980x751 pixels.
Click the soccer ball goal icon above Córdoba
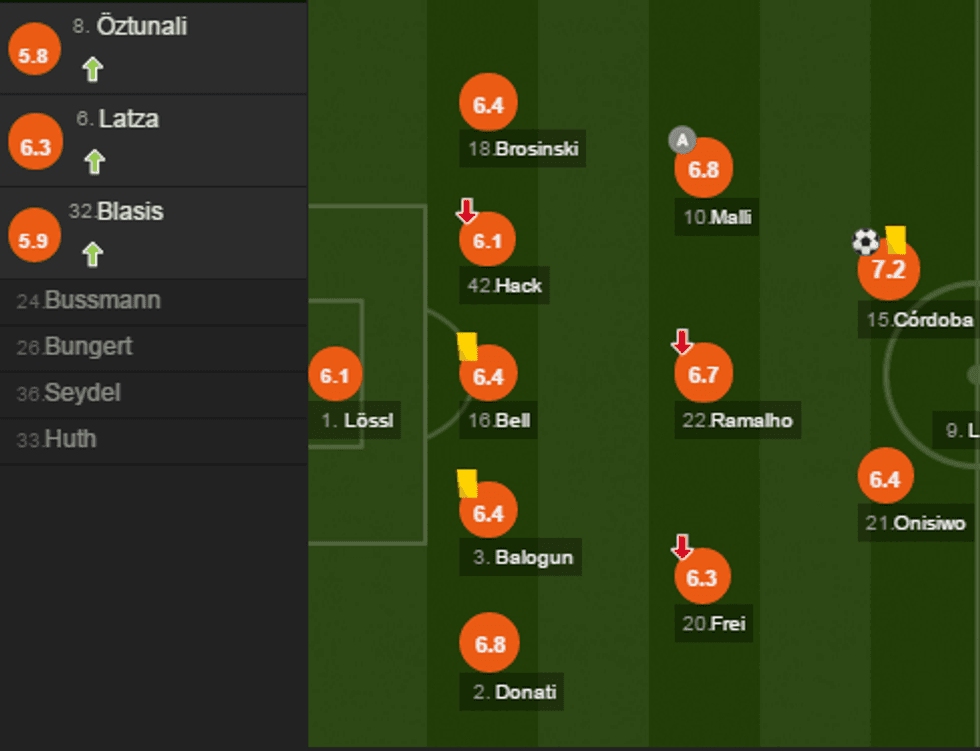click(x=865, y=241)
